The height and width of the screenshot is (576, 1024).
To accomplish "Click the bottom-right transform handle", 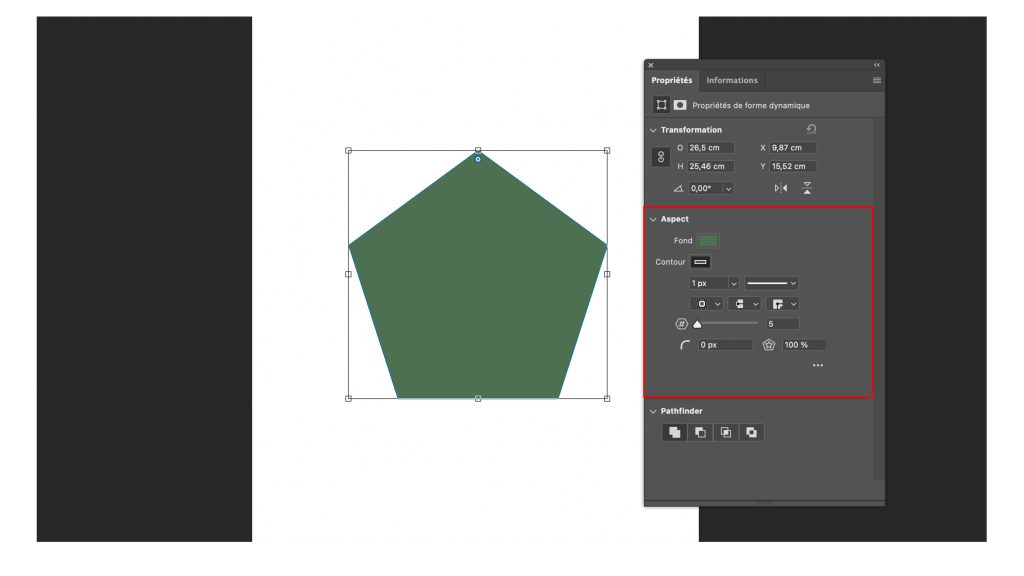I will coord(607,398).
